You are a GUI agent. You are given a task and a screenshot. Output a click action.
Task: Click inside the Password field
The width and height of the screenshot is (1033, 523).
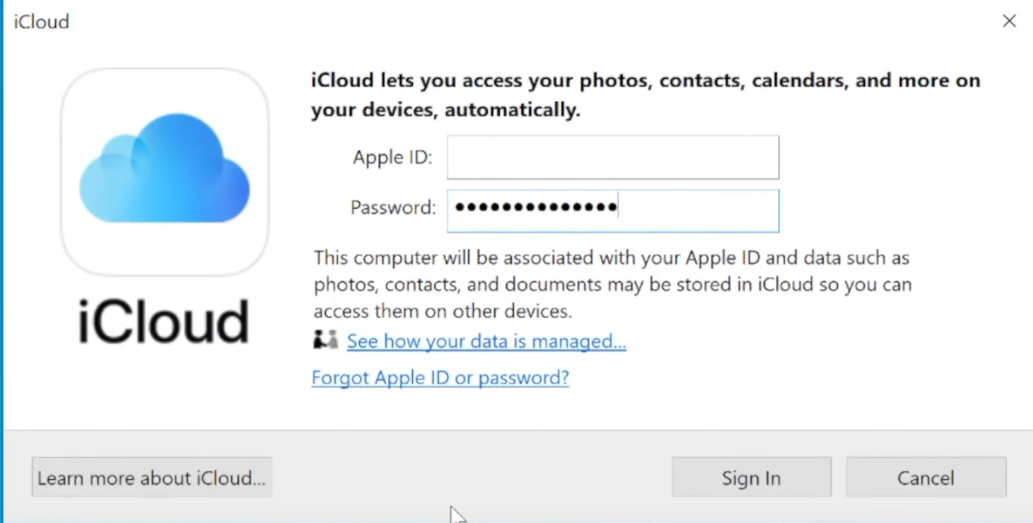pos(700,210)
